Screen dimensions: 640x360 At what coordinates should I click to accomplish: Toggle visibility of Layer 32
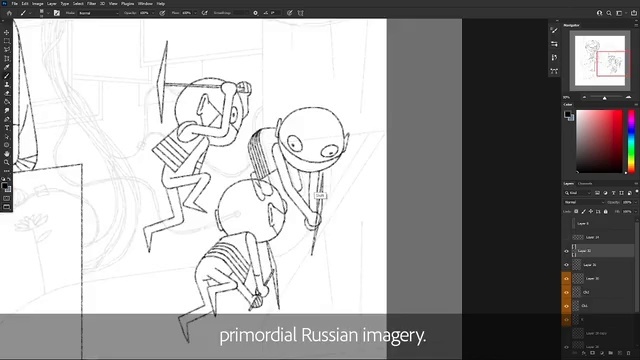(x=567, y=251)
